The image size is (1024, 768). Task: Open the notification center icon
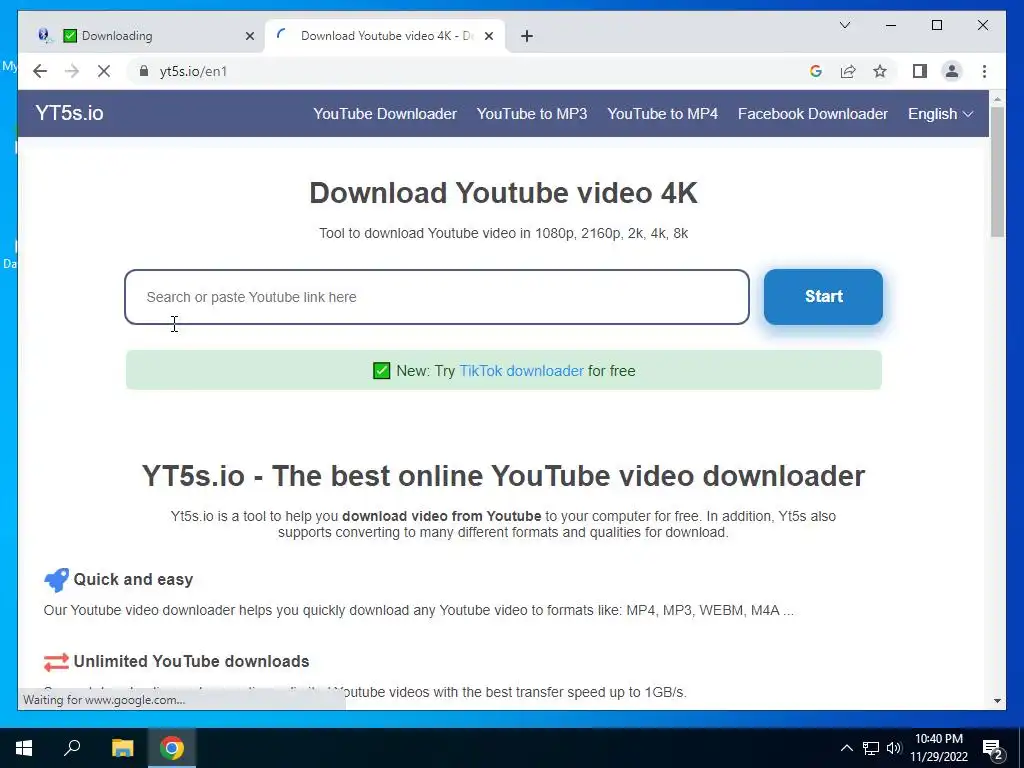(993, 749)
